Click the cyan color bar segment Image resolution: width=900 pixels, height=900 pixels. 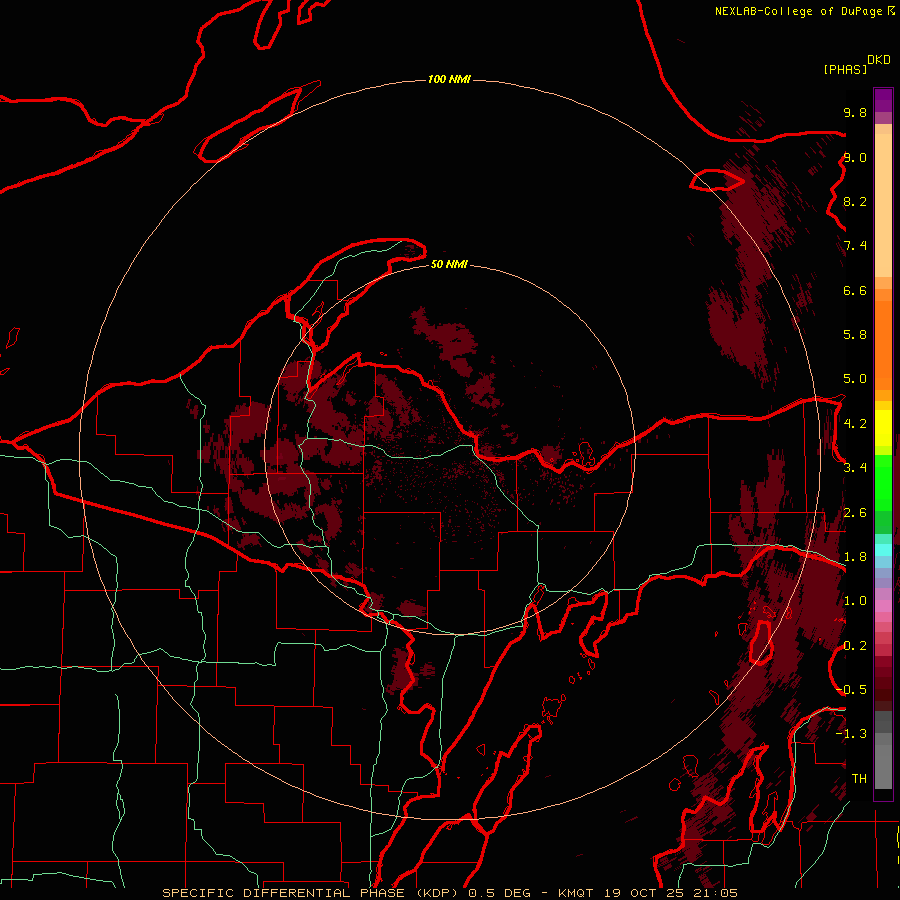click(883, 550)
